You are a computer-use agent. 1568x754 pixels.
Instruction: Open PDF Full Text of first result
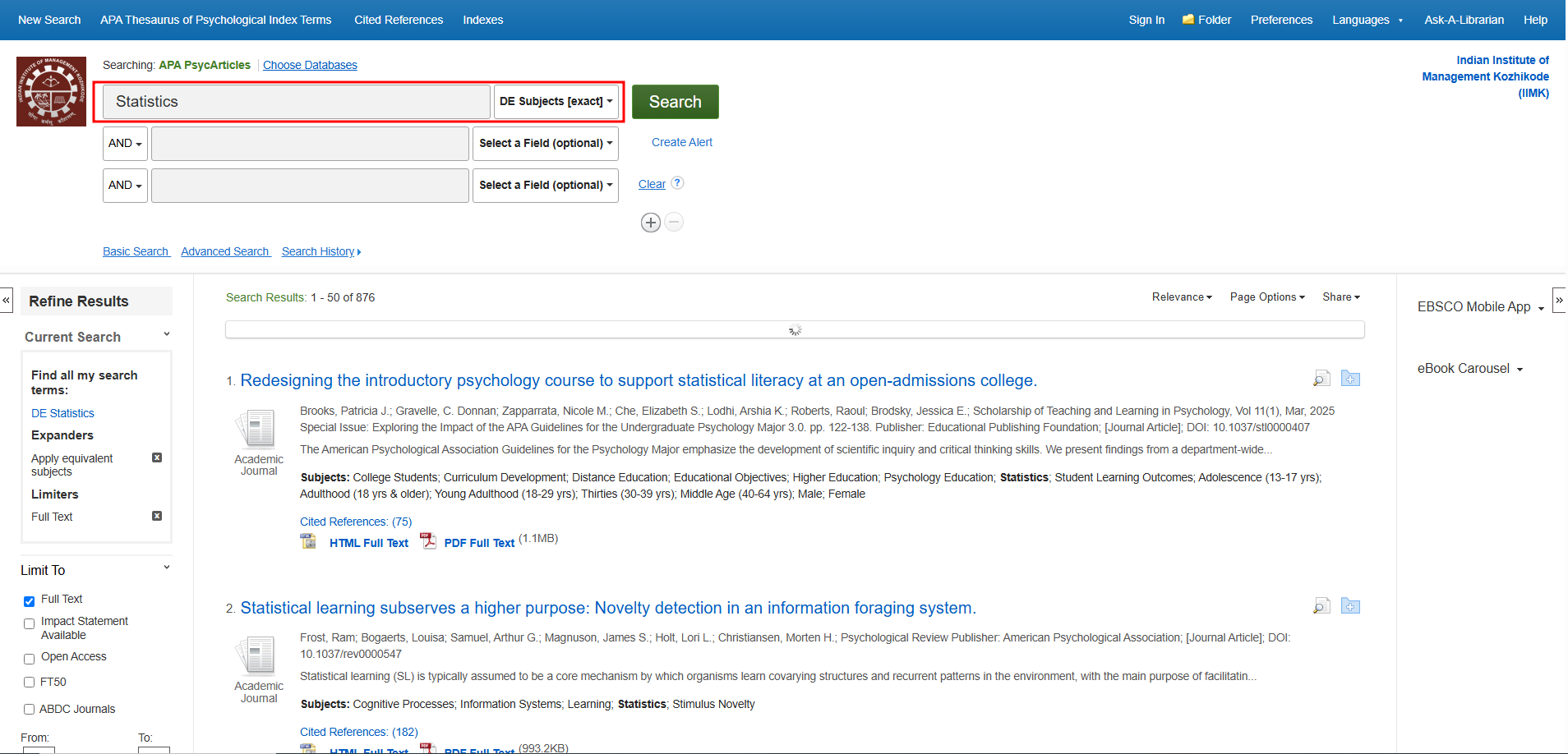click(x=478, y=543)
